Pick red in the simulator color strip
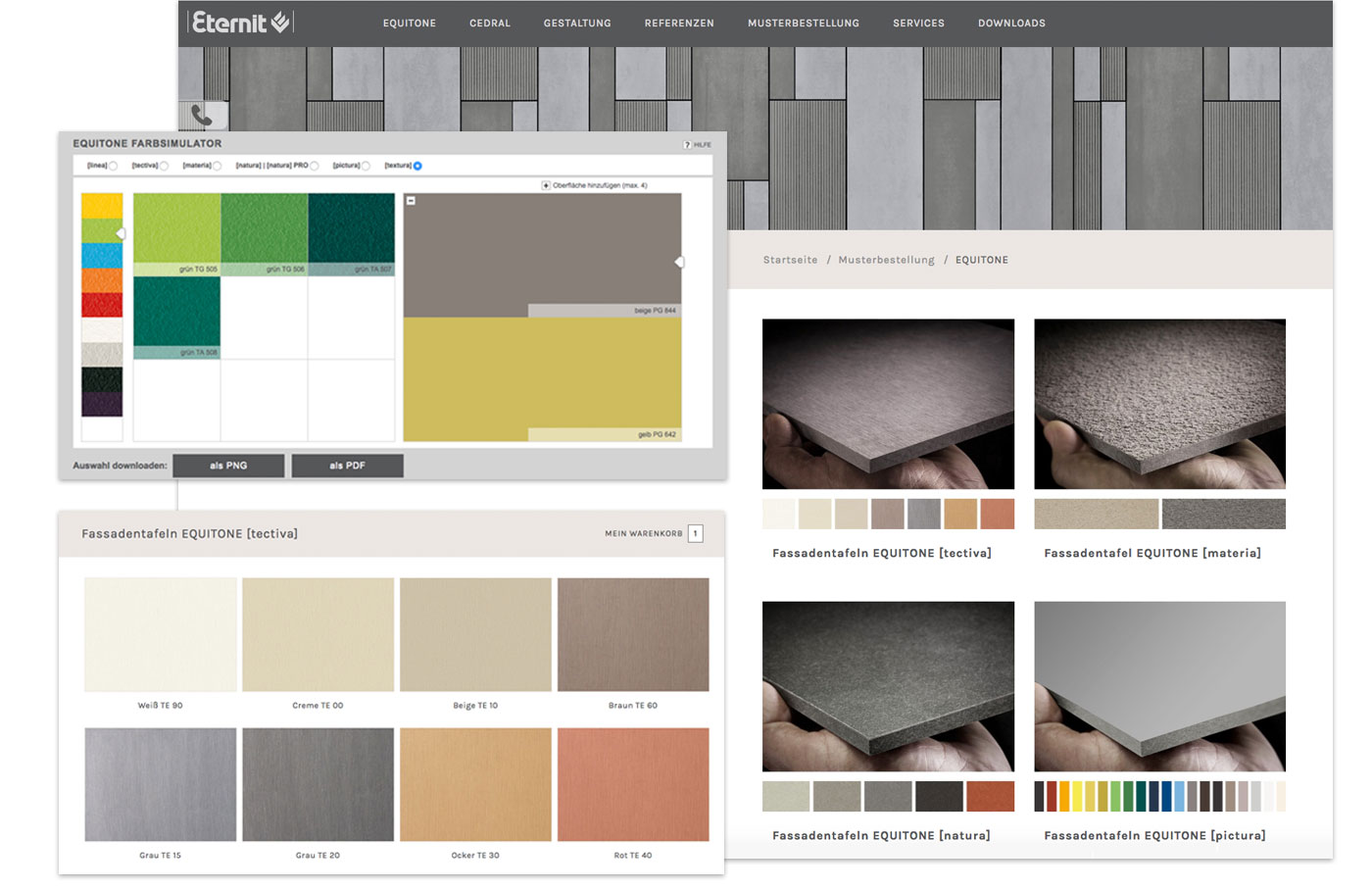1372x889 pixels. (x=102, y=305)
